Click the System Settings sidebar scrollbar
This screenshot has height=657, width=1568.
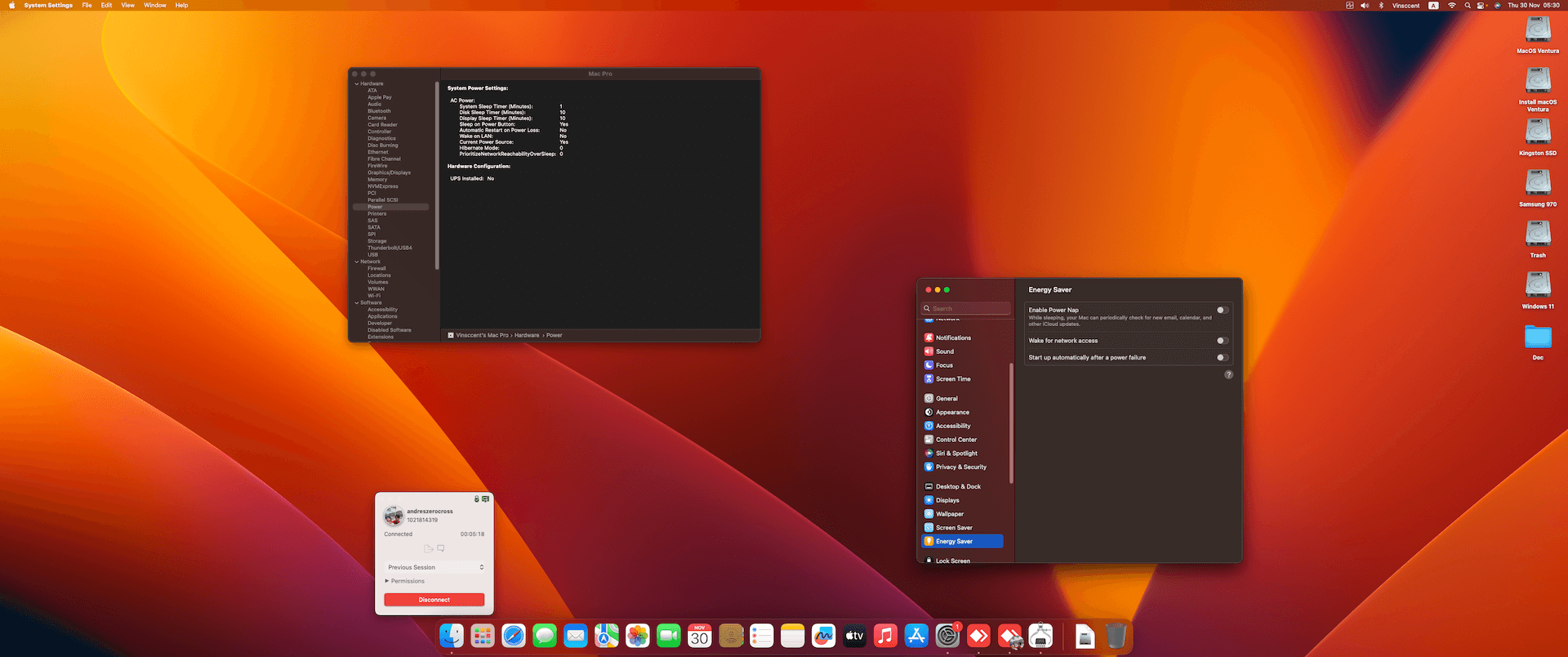(1012, 422)
